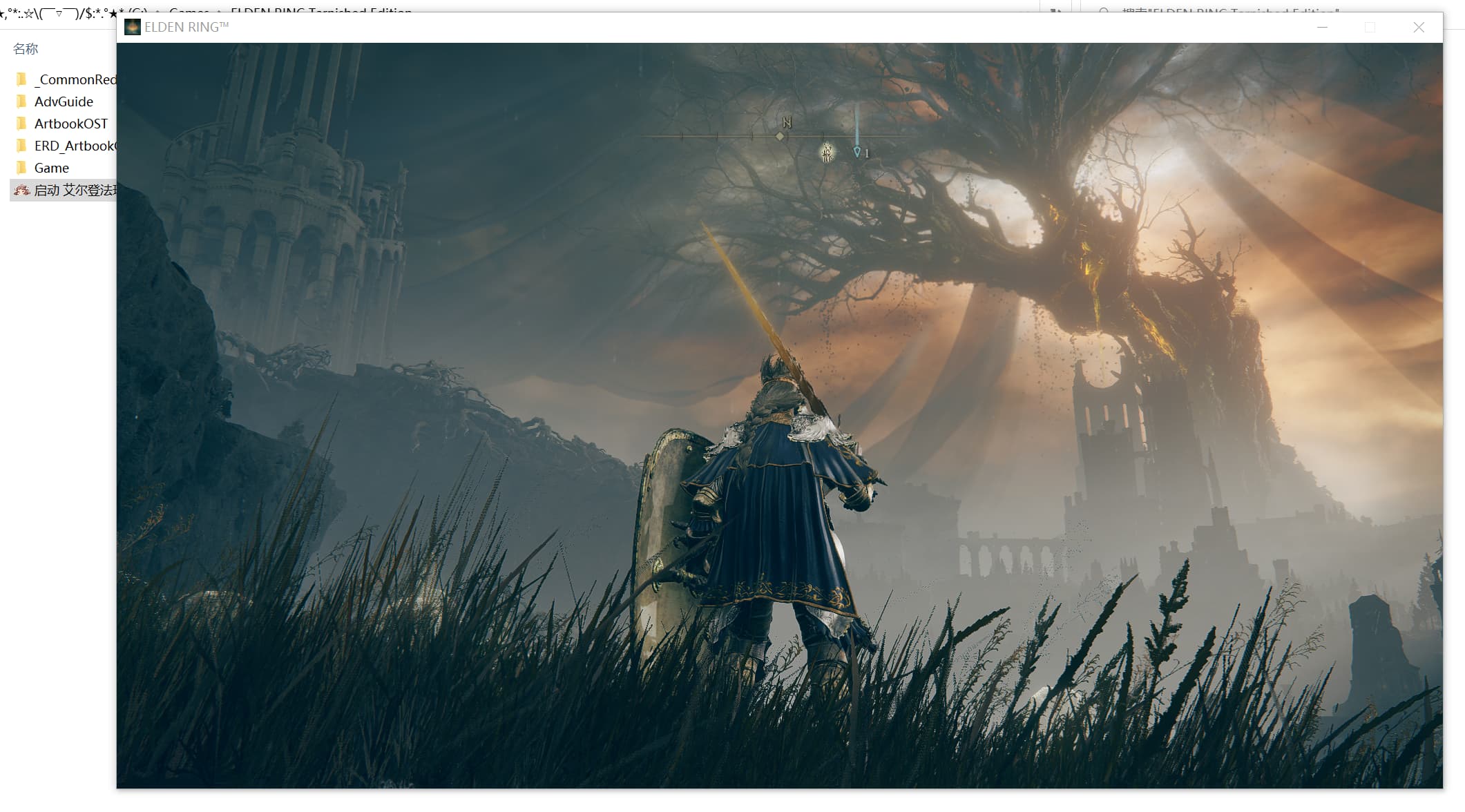Click the _CommonRedist folder icon
The width and height of the screenshot is (1465, 812).
(21, 79)
